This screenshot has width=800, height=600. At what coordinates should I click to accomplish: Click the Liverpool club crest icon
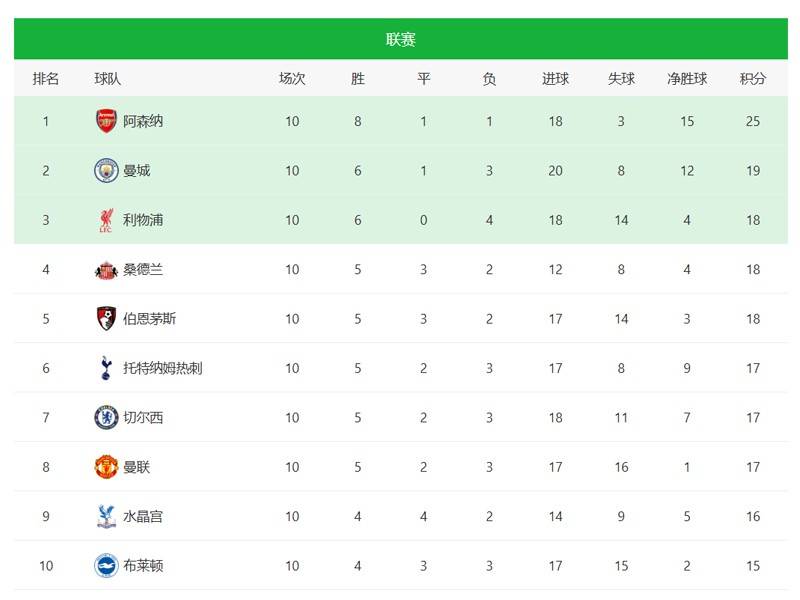tap(106, 220)
